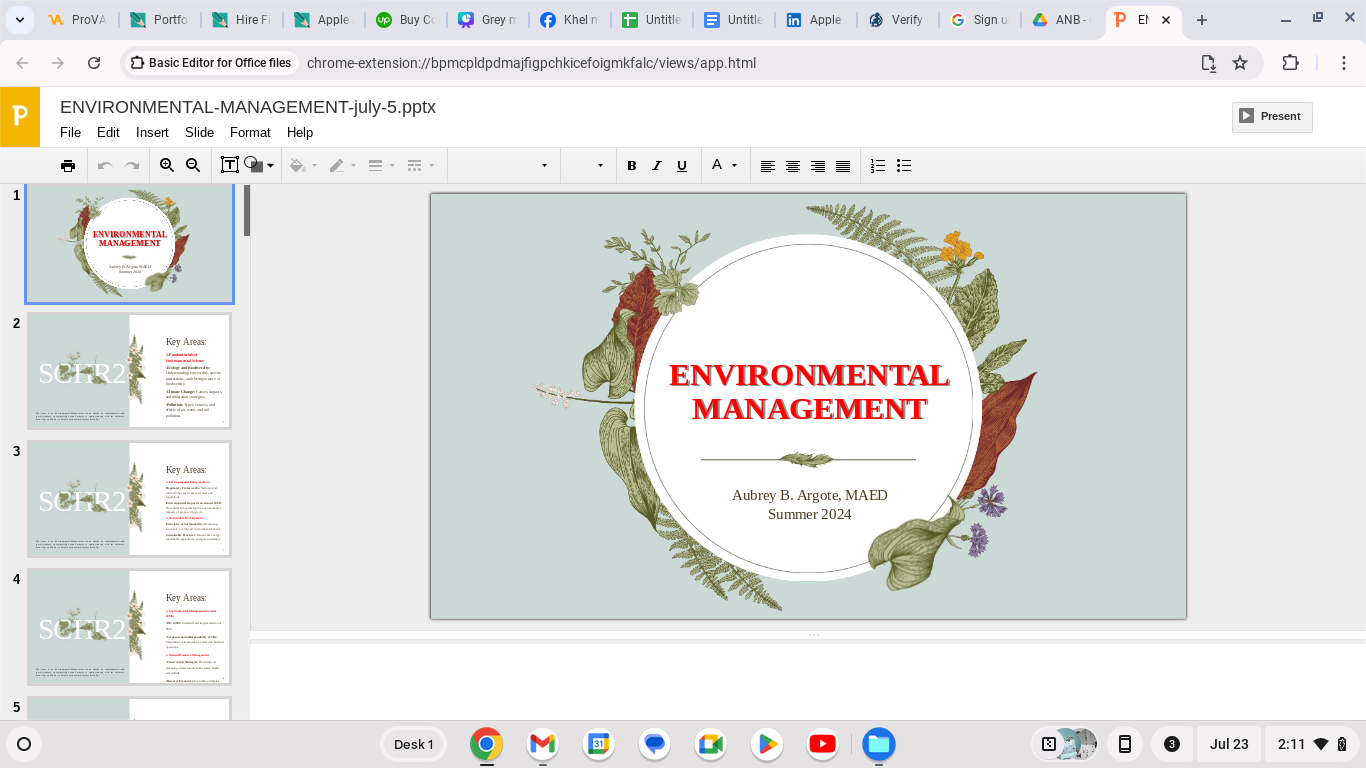The width and height of the screenshot is (1366, 768).
Task: Insert a numbered list
Action: [x=878, y=166]
